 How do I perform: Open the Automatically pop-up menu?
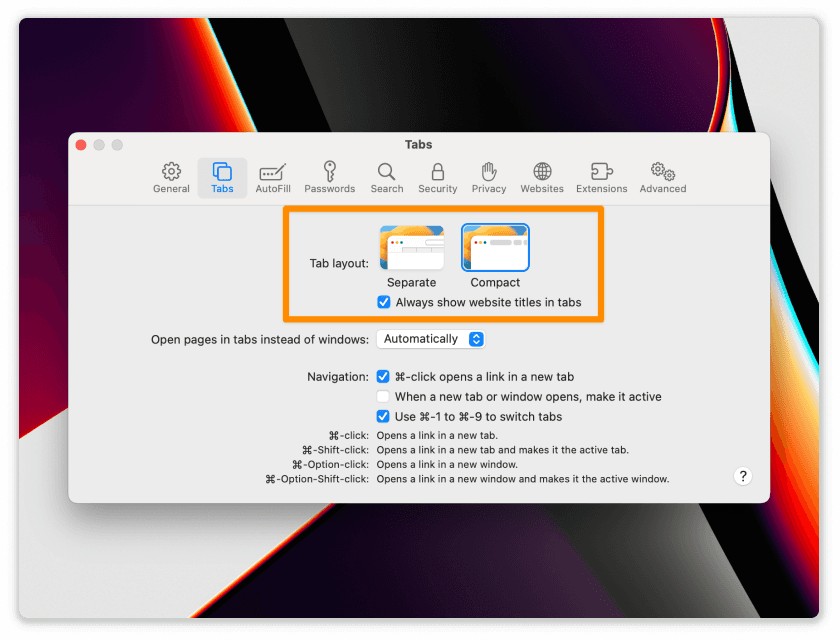tap(431, 339)
